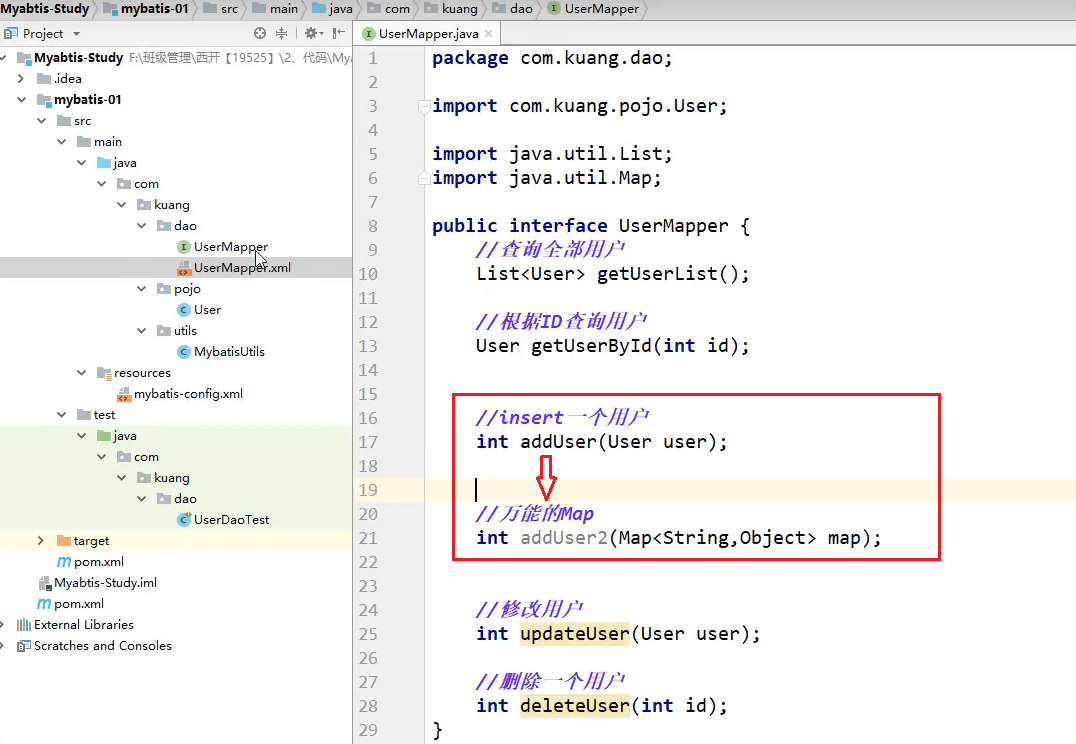The width and height of the screenshot is (1076, 744).
Task: Click the package com.kuang.dao line
Action: tap(552, 58)
